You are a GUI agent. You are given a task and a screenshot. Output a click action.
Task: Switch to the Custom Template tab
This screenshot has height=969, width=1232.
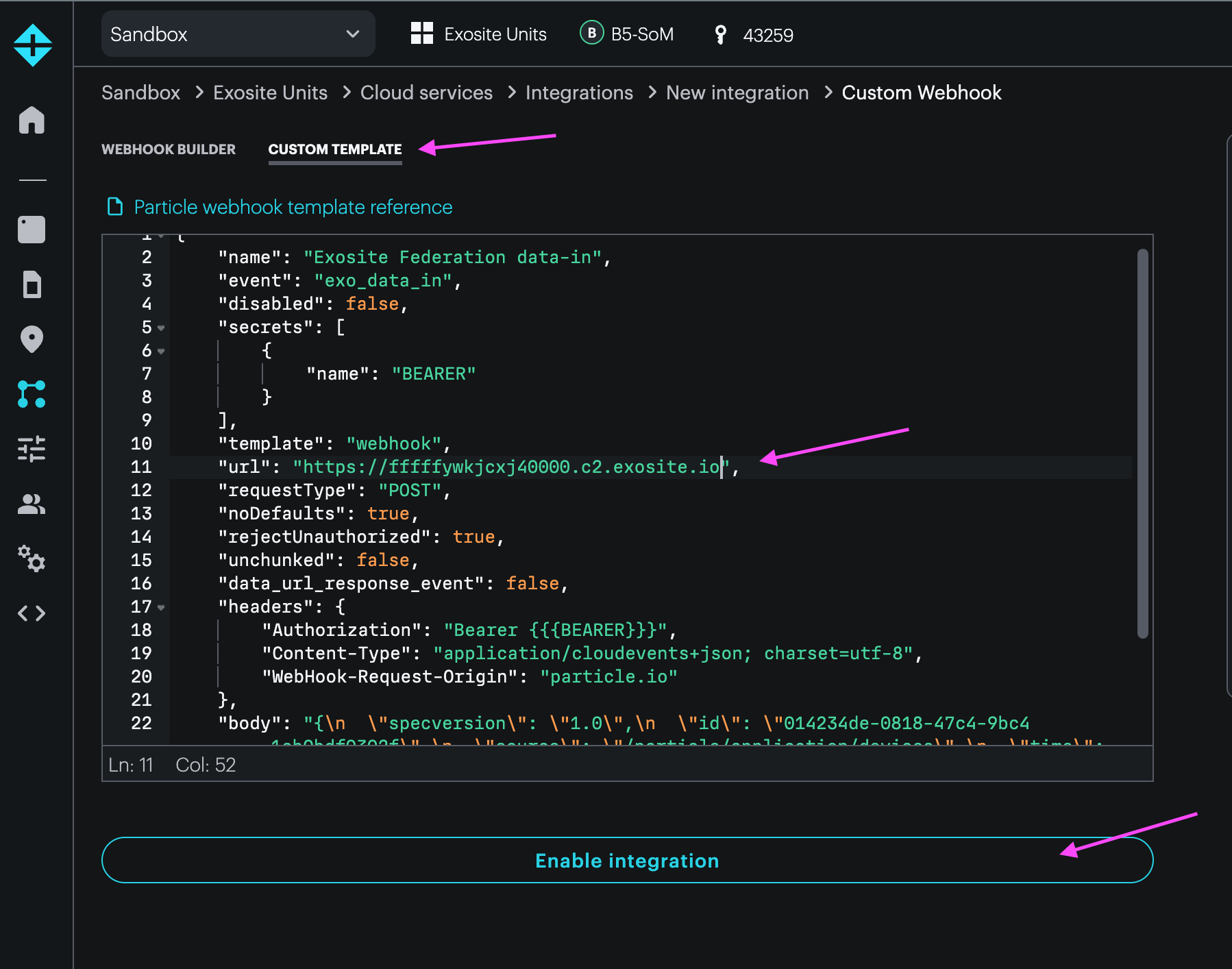[334, 149]
